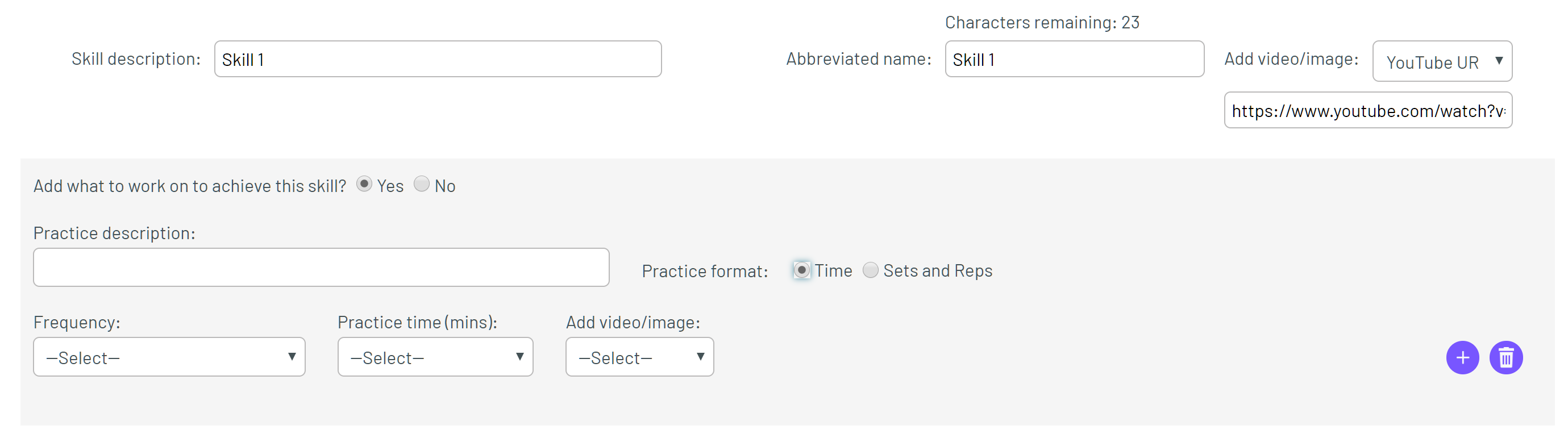Click the purple plus add practice icon
The width and height of the screenshot is (1568, 434).
click(x=1462, y=357)
